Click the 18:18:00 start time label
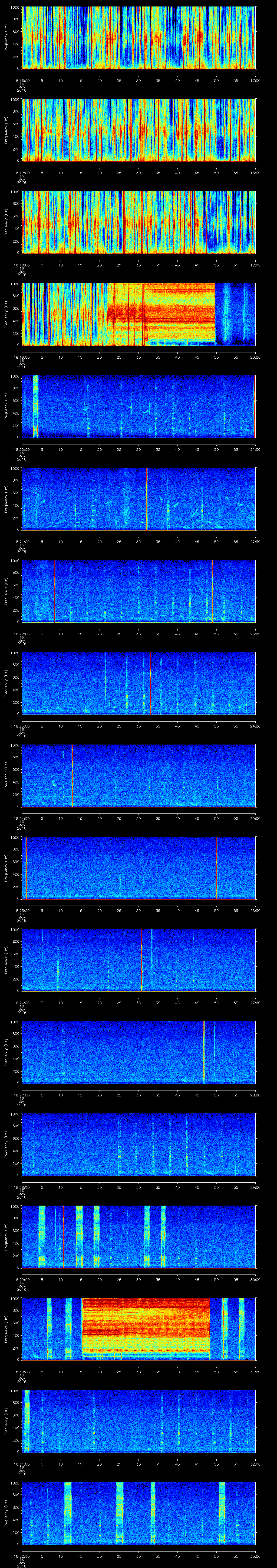 [x=22, y=265]
